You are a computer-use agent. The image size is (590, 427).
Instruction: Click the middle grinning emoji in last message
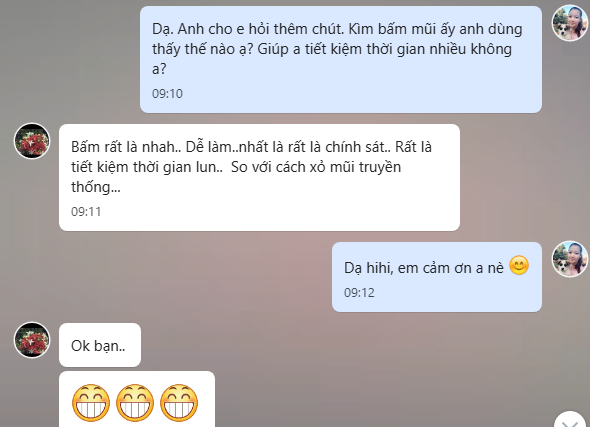click(135, 403)
